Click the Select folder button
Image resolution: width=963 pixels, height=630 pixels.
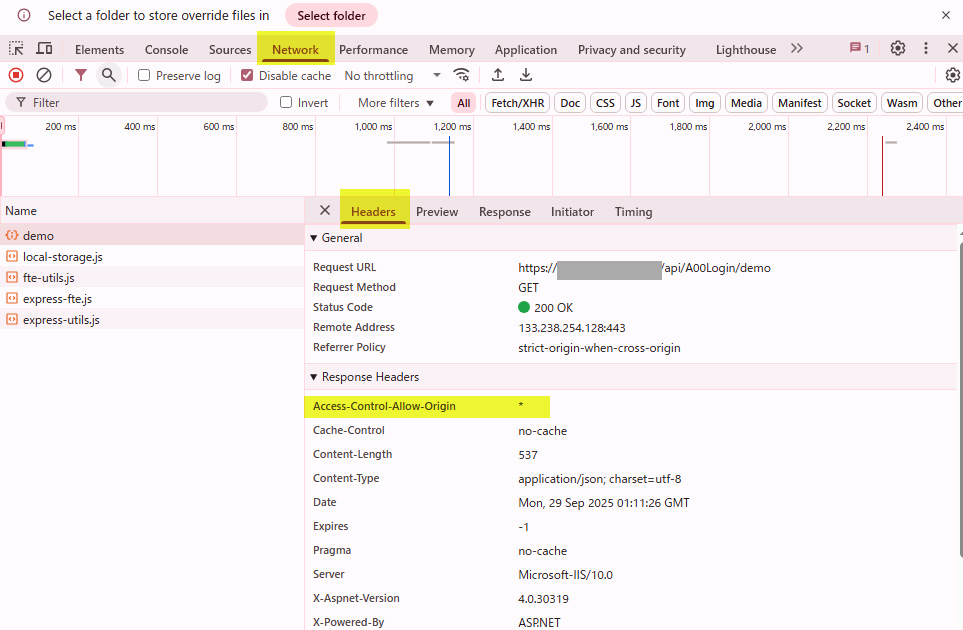point(331,15)
